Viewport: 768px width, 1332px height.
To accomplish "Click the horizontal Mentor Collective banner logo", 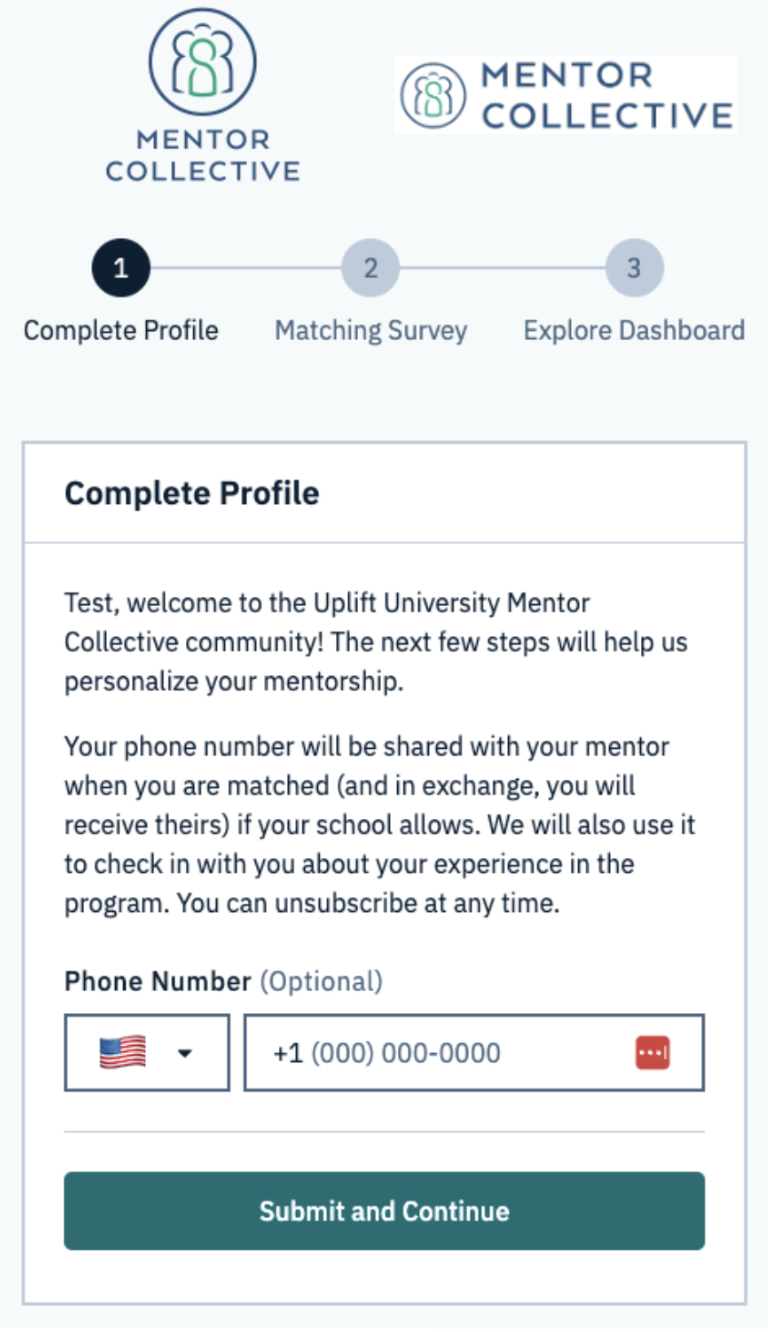I will pyautogui.click(x=566, y=95).
